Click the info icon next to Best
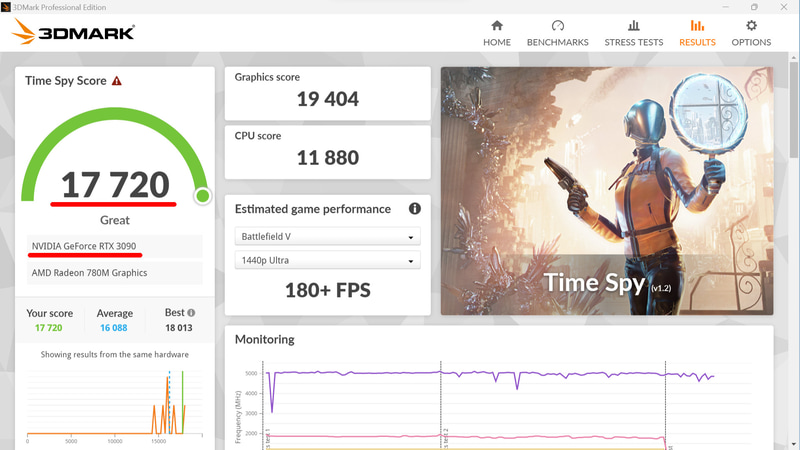The width and height of the screenshot is (800, 450). (x=191, y=313)
